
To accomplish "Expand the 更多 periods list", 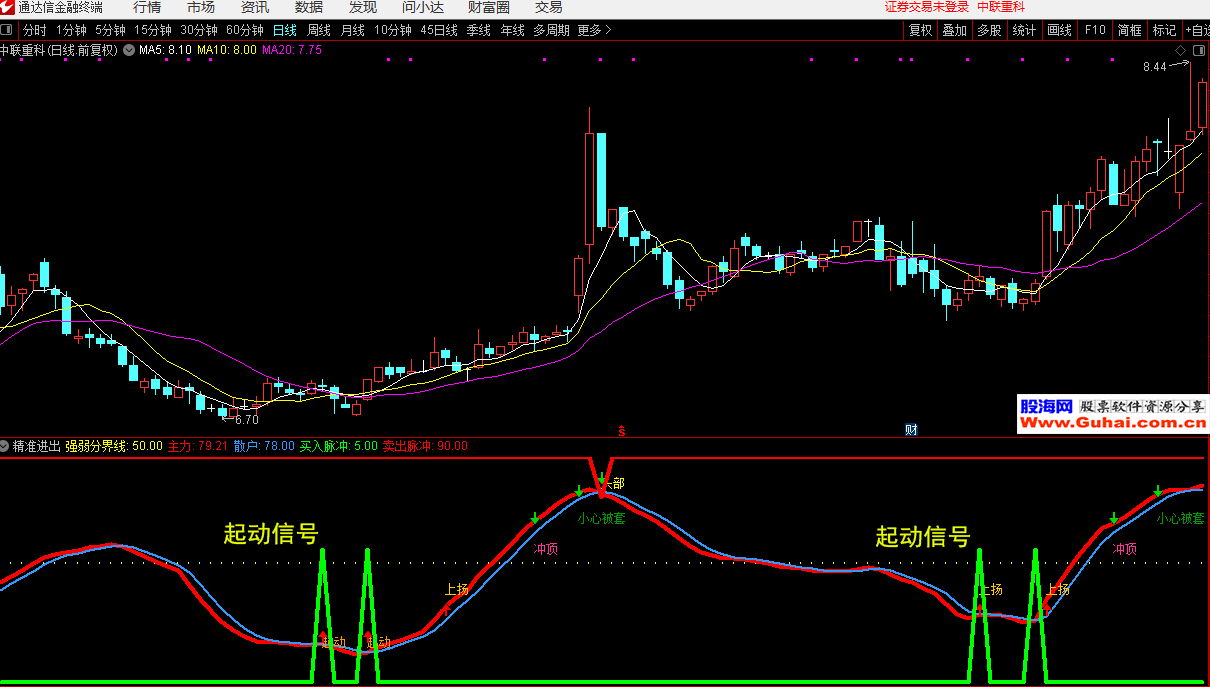I will coord(594,30).
